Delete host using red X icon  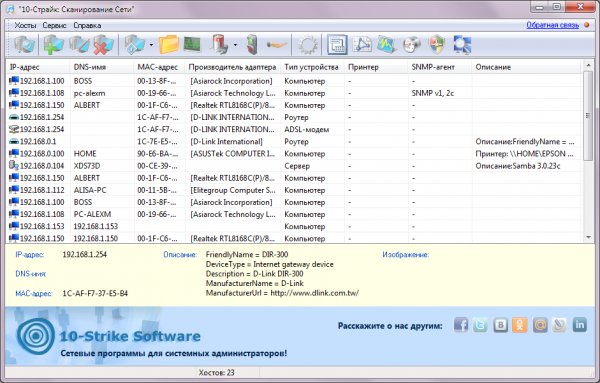pyautogui.click(x=103, y=45)
